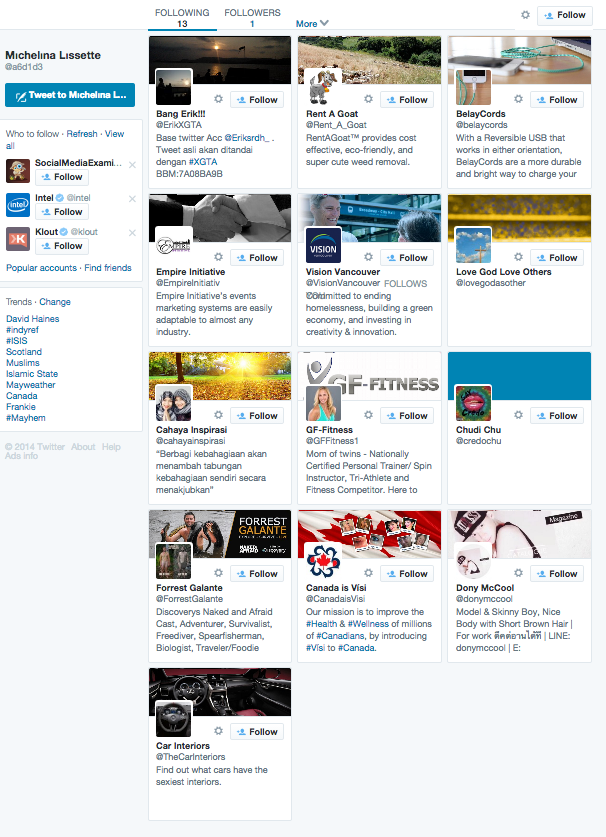The width and height of the screenshot is (606, 837).
Task: Open Car Interiors profile name link
Action: pyautogui.click(x=183, y=746)
